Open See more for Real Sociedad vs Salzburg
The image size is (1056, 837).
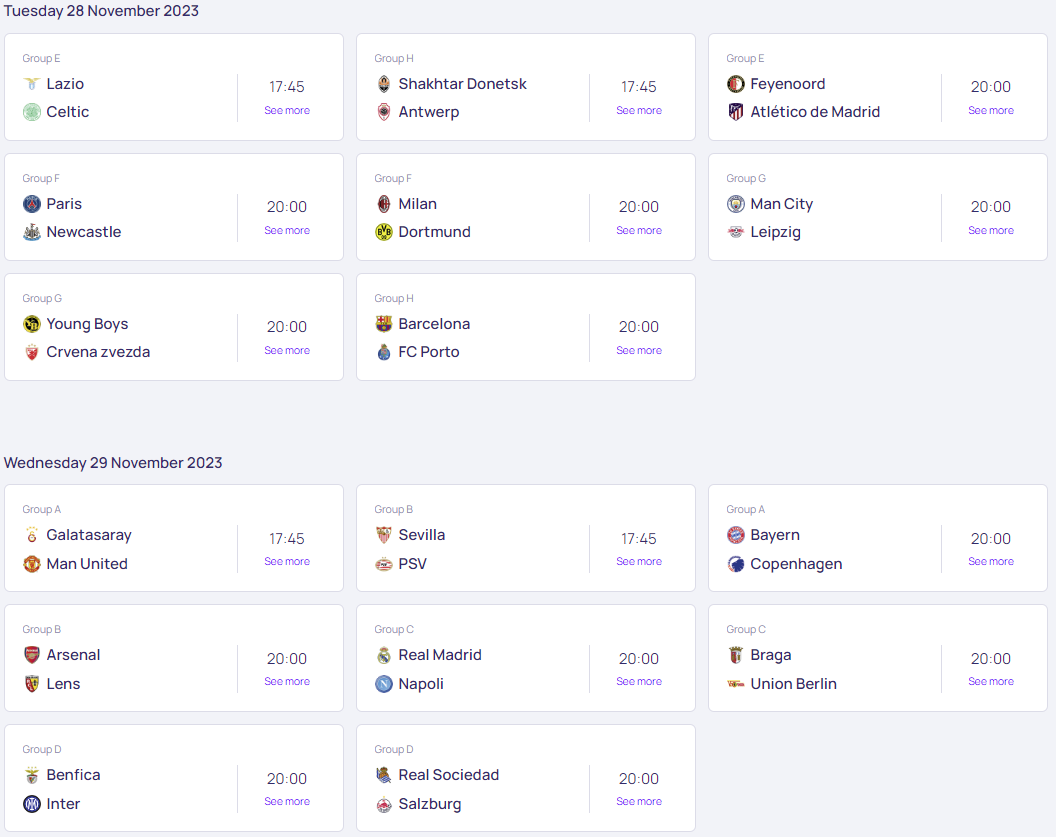click(639, 802)
